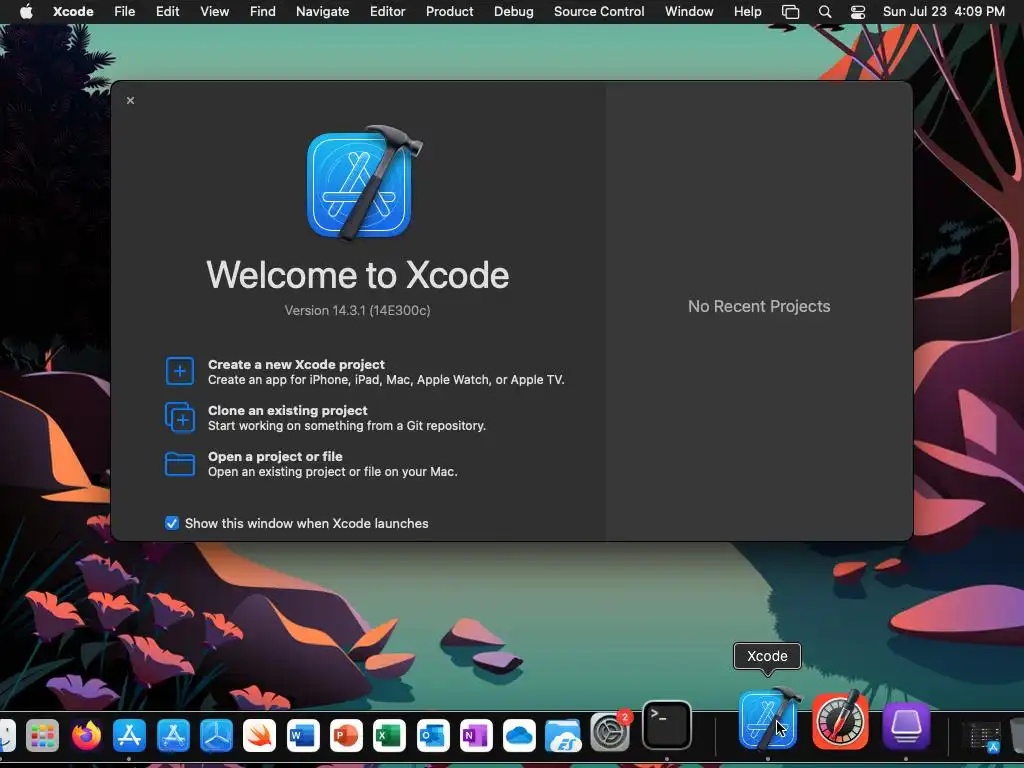Open the View menu
The image size is (1024, 768).
coord(214,12)
